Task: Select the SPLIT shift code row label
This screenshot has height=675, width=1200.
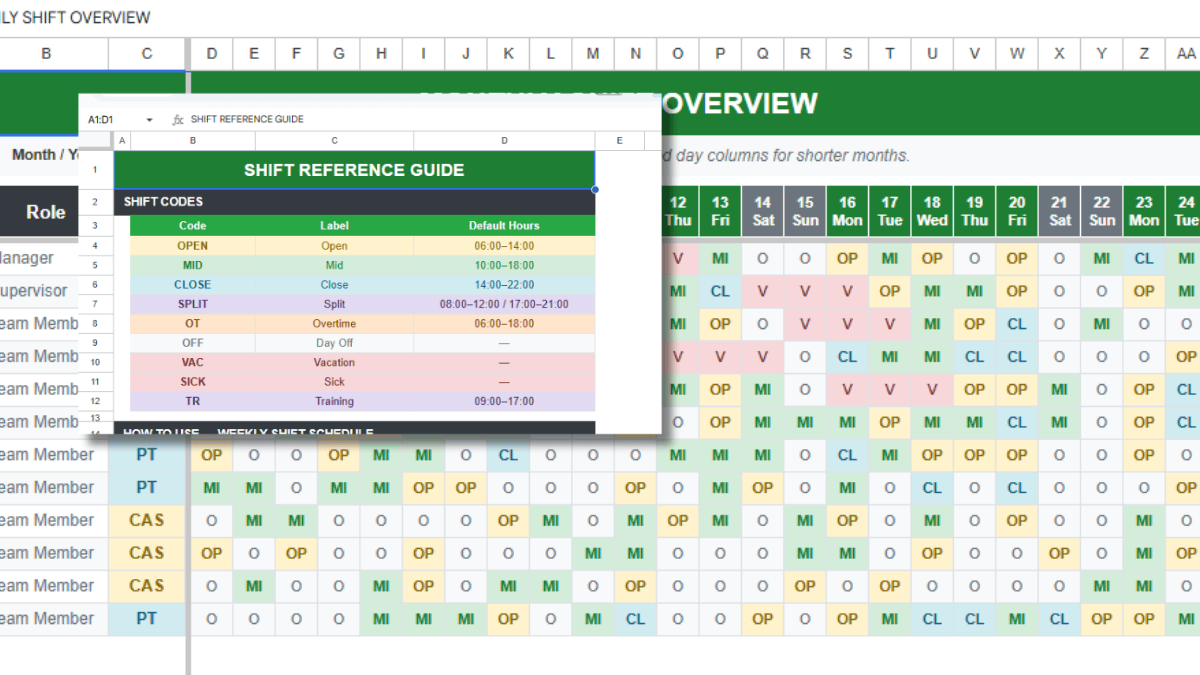Action: point(192,304)
